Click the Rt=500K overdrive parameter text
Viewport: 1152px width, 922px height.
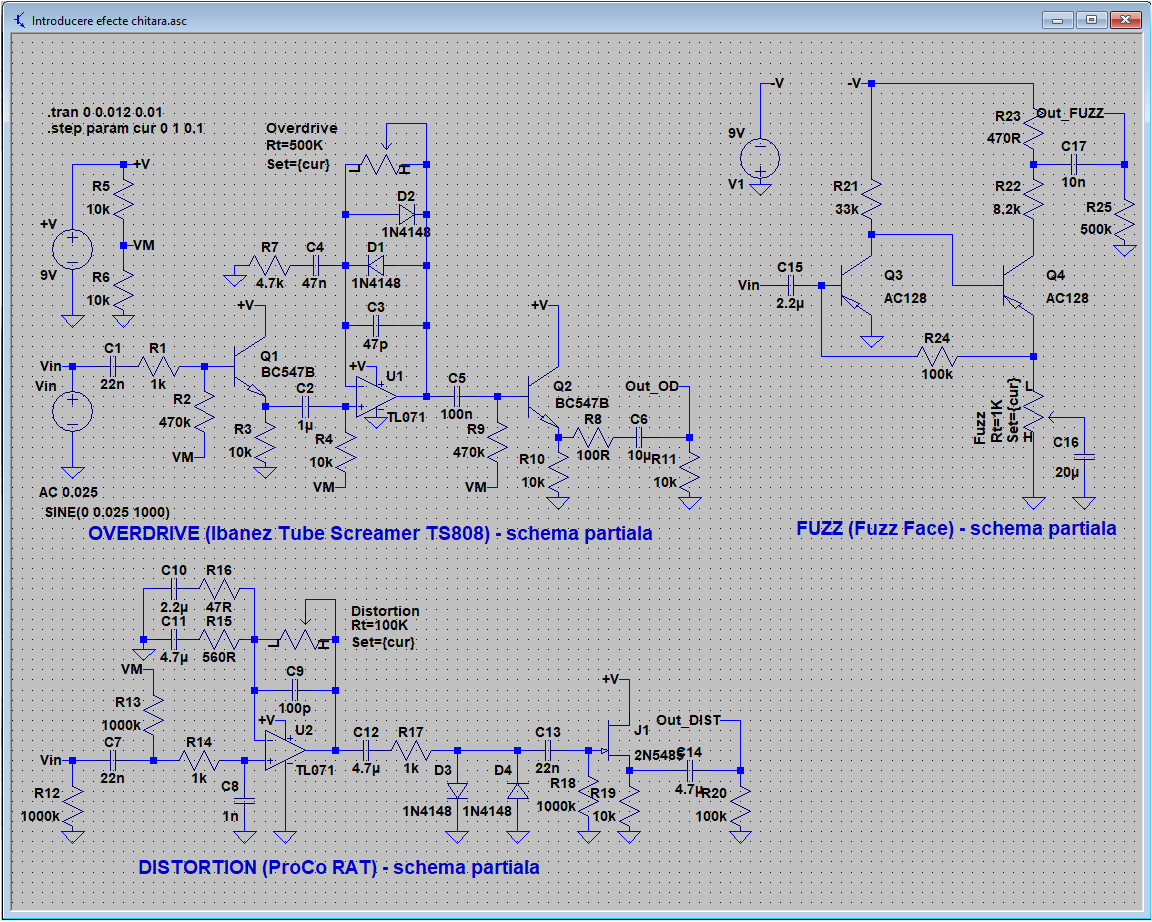[x=295, y=145]
